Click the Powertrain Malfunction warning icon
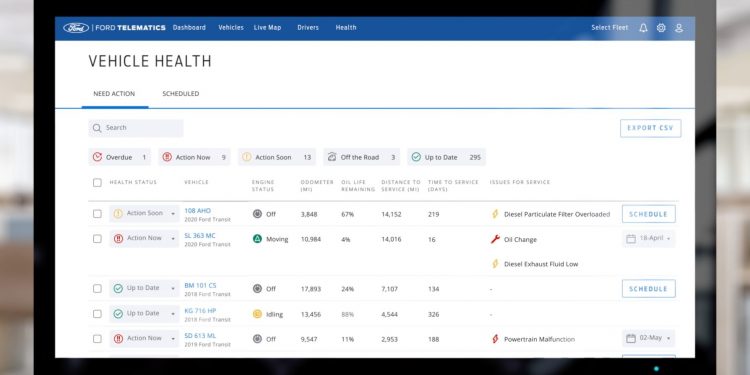Image resolution: width=750 pixels, height=375 pixels. point(495,339)
